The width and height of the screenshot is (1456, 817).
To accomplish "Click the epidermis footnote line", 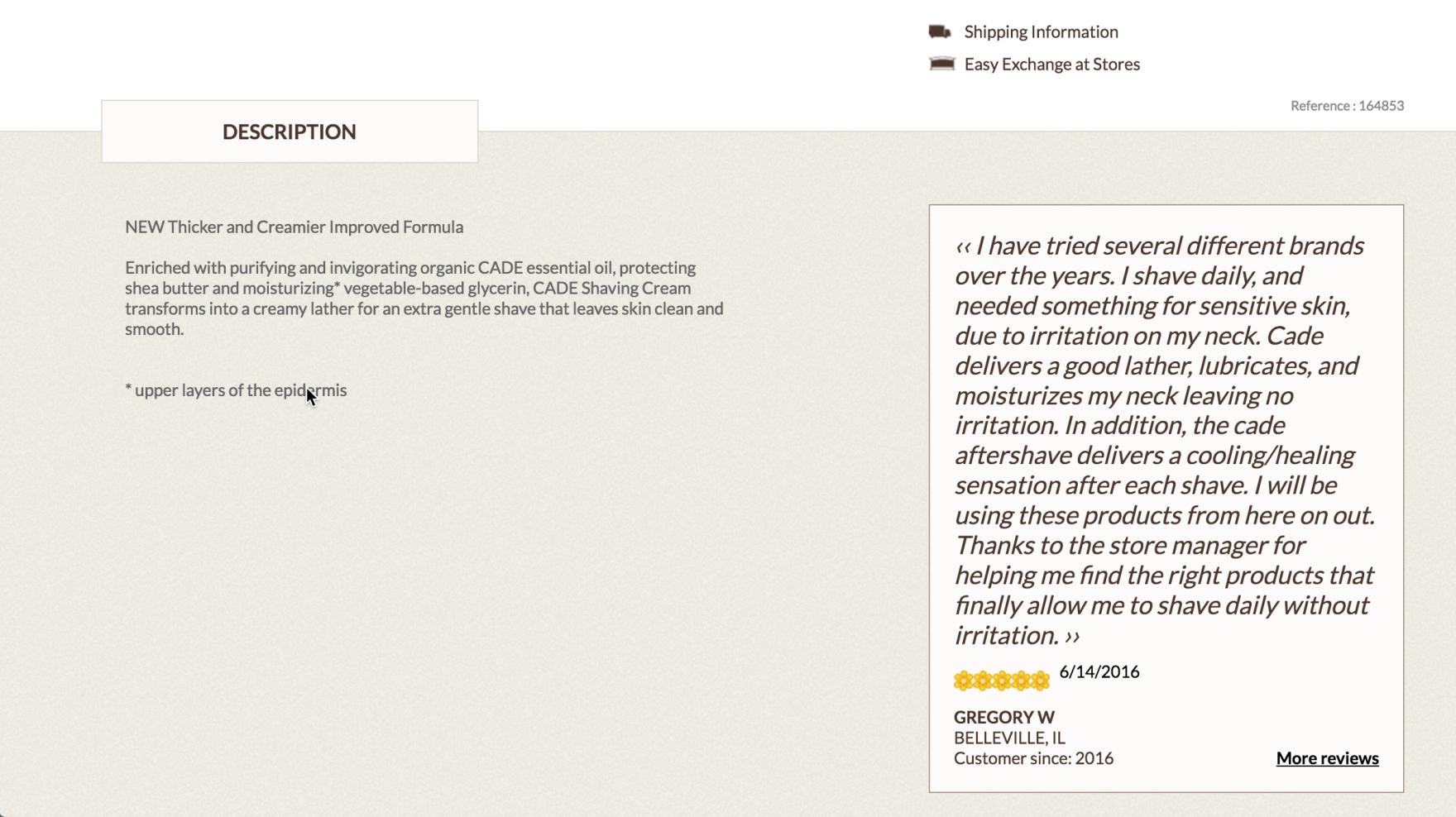I will point(236,390).
